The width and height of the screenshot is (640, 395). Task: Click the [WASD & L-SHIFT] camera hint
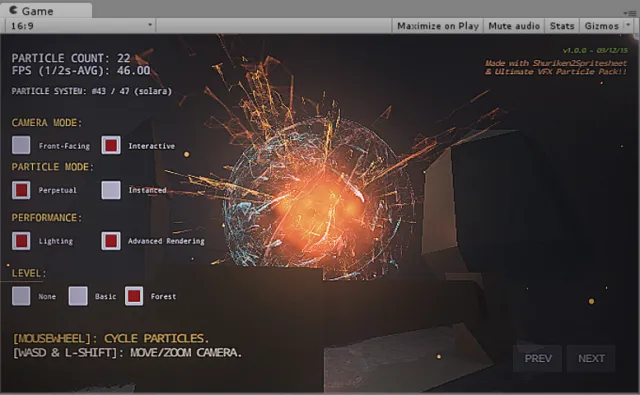click(127, 353)
